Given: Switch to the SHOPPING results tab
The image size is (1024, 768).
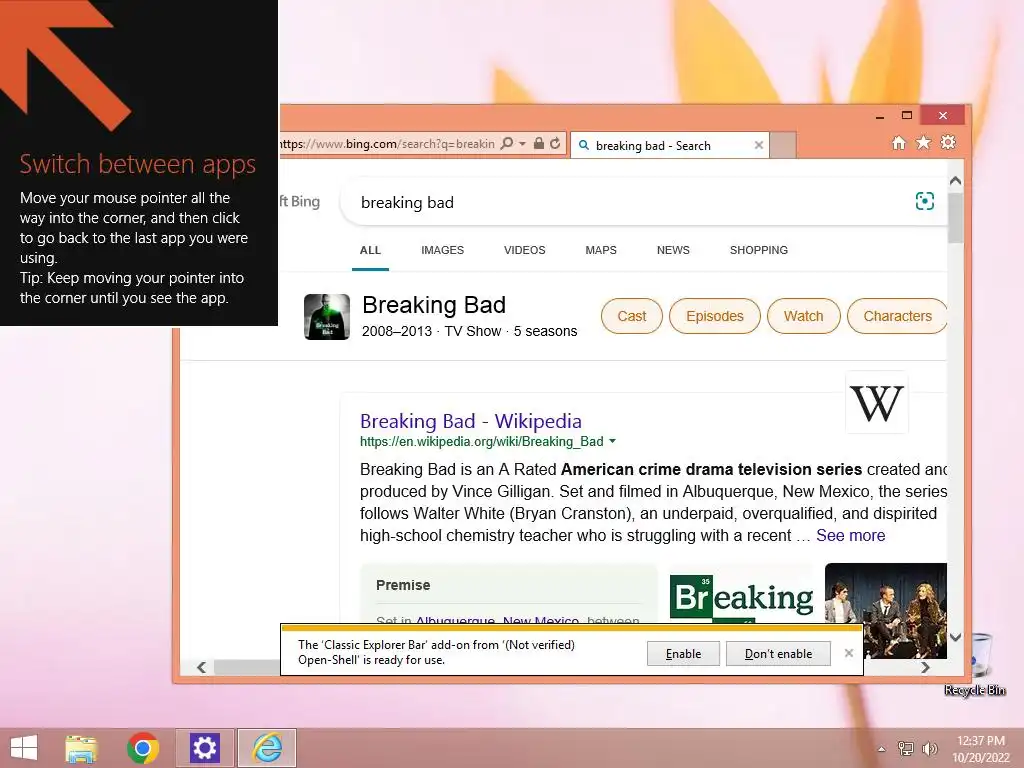Looking at the screenshot, I should [x=758, y=250].
